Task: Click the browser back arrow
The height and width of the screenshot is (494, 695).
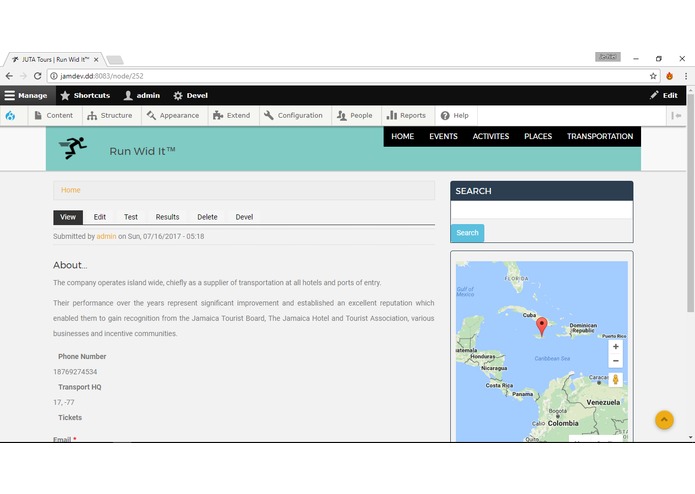Action: (9, 76)
